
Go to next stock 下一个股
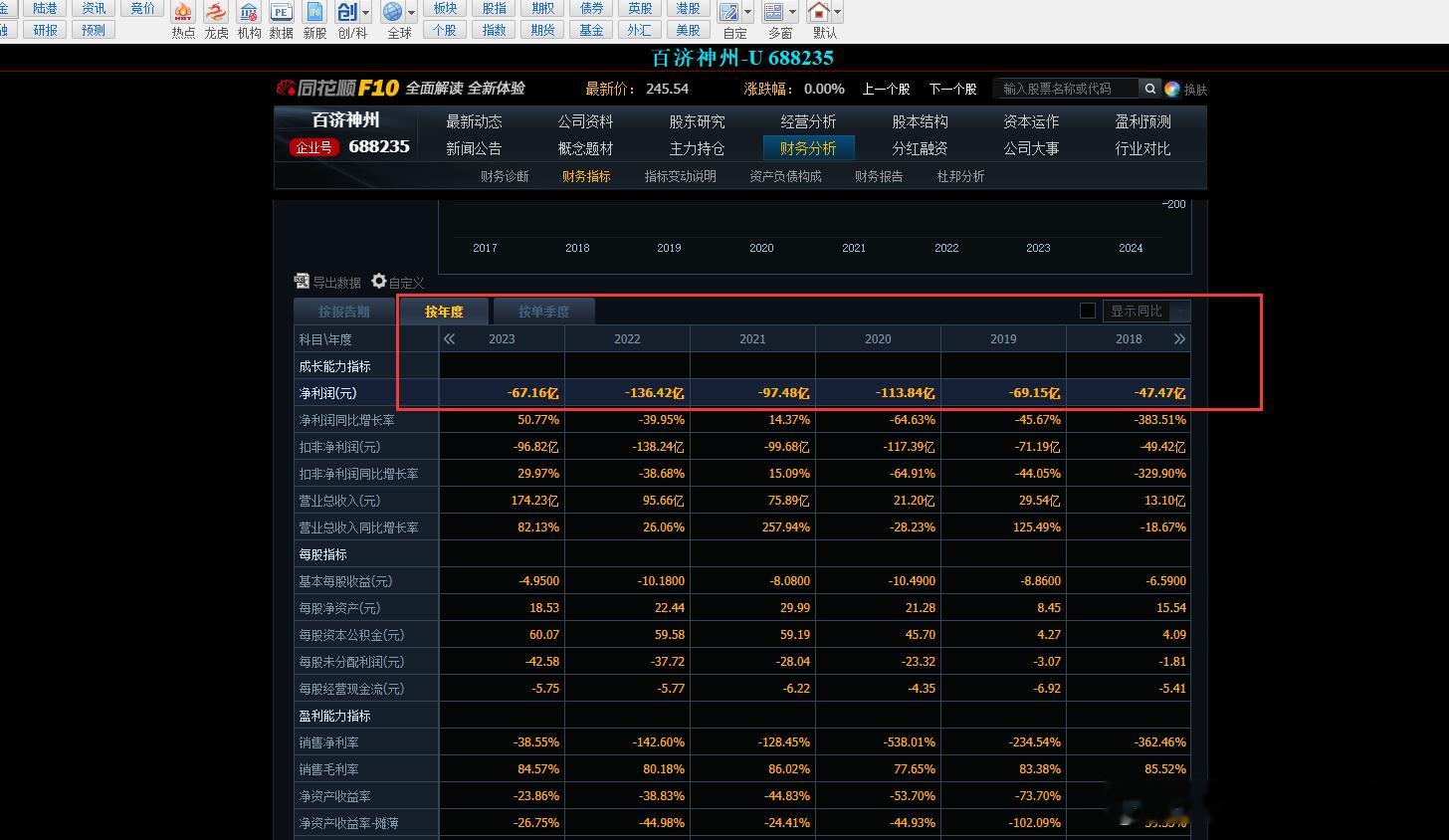coord(952,89)
